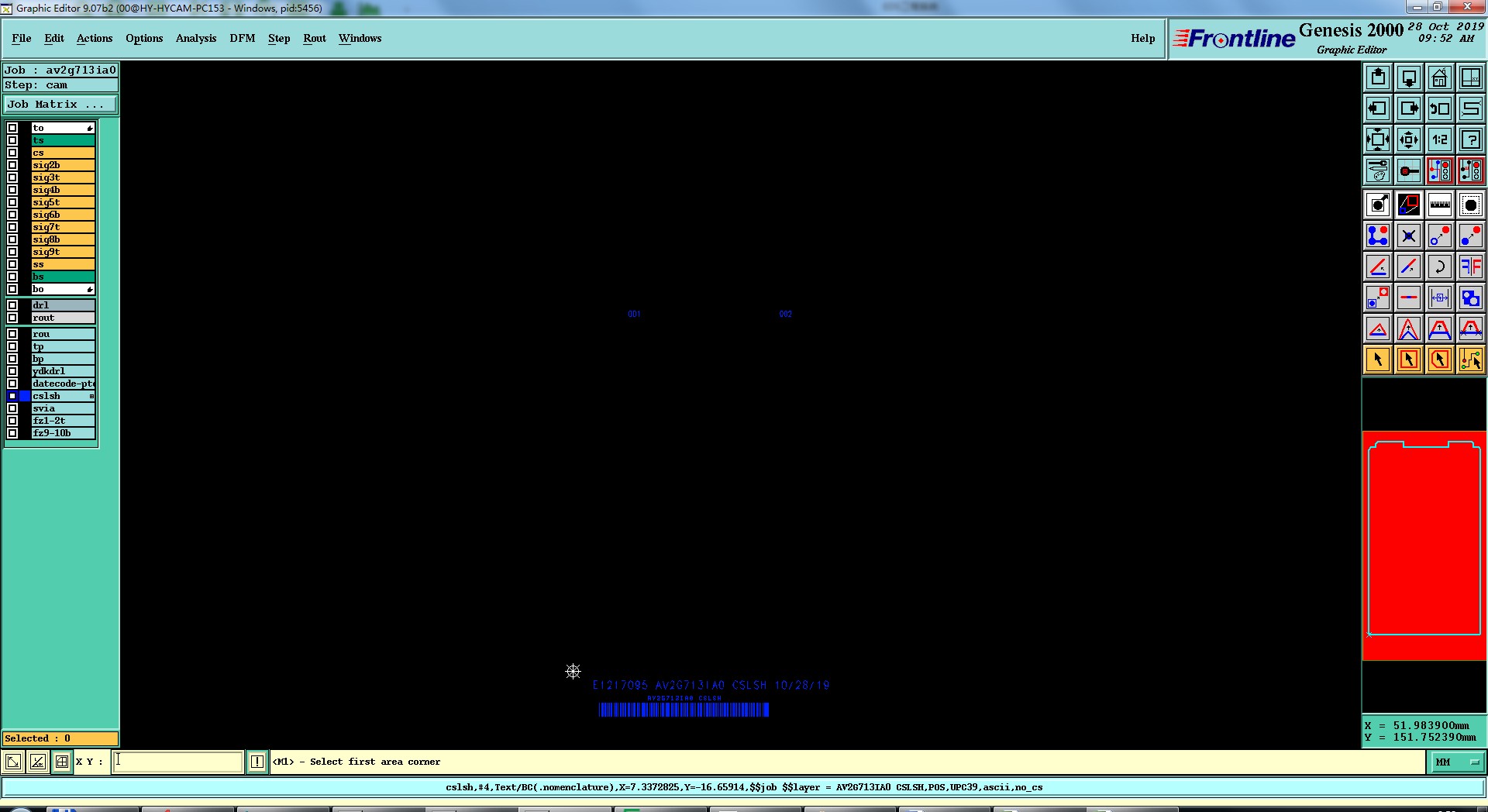Click the dimension resize icon between vertical bars

(1440, 298)
